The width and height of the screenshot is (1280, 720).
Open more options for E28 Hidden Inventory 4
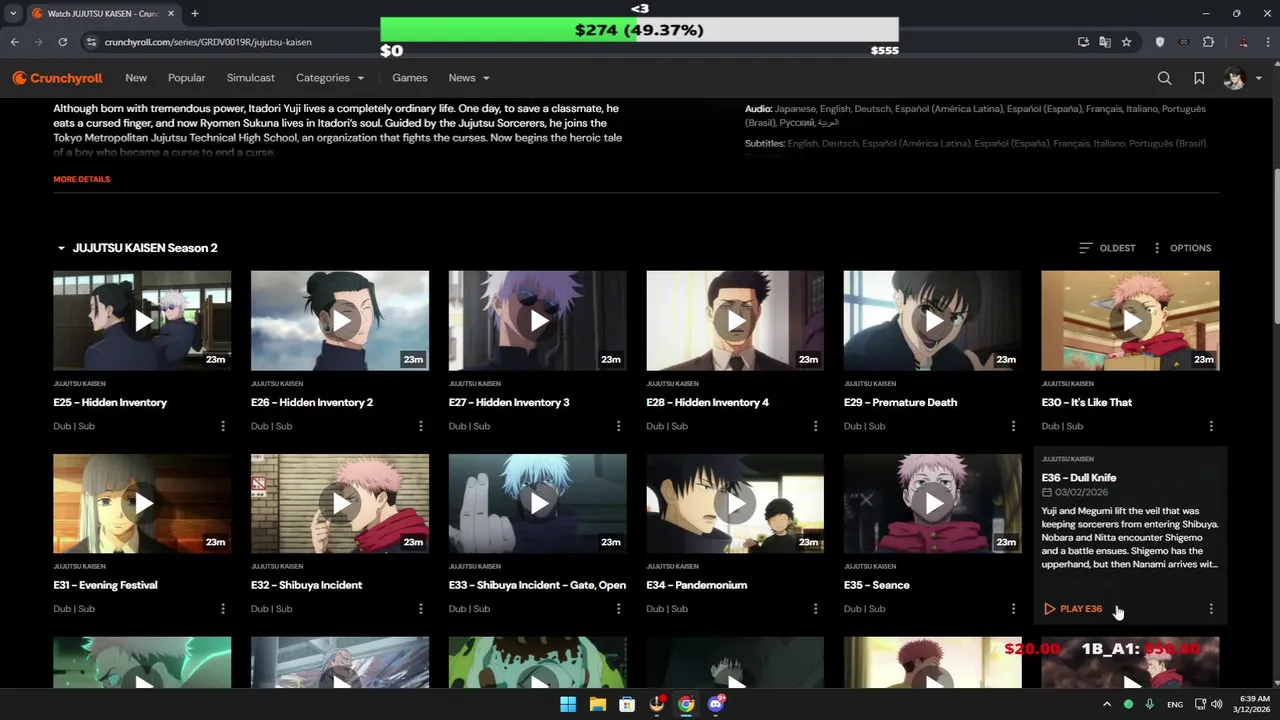[x=815, y=426]
